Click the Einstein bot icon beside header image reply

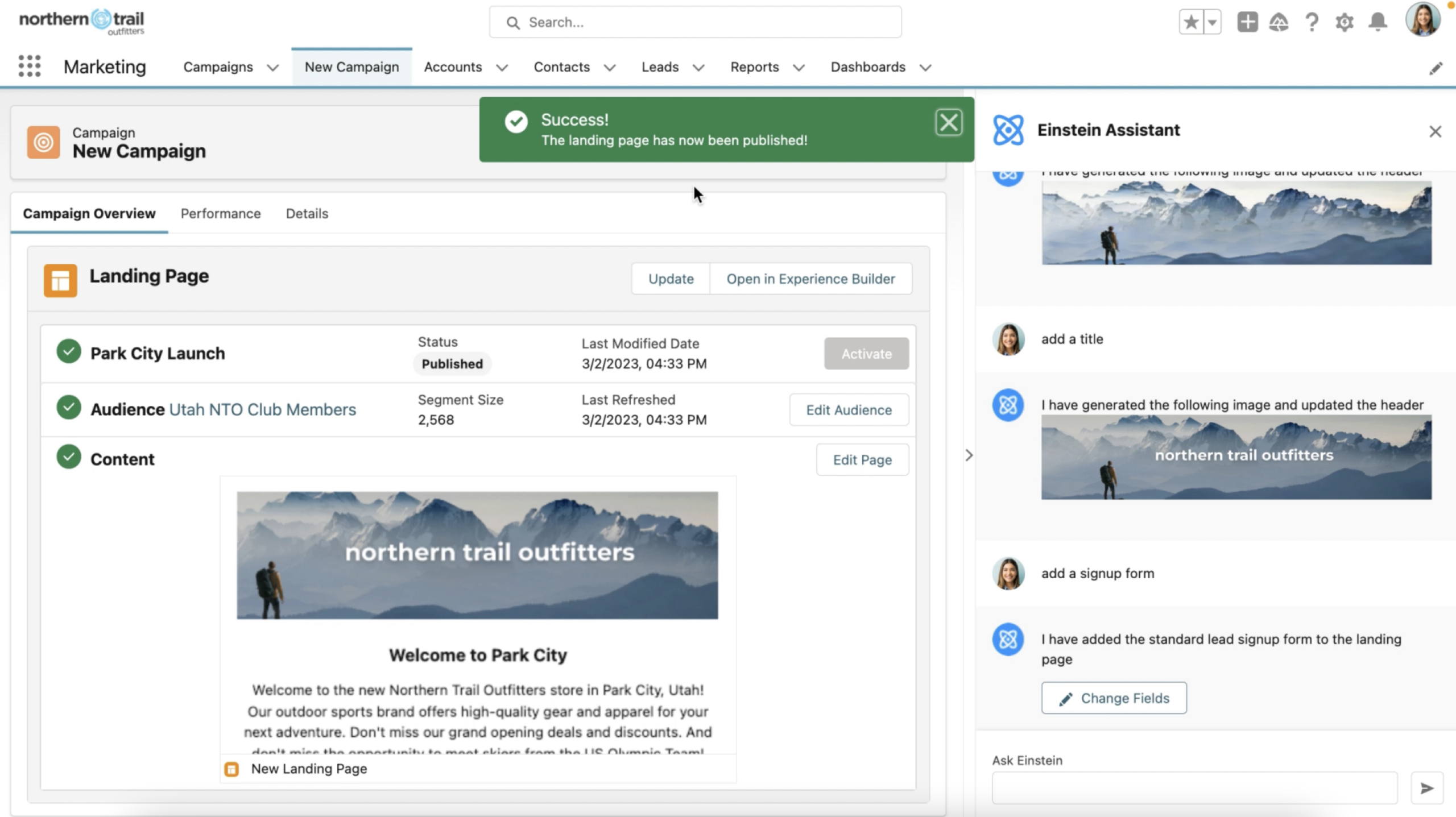pos(1008,405)
